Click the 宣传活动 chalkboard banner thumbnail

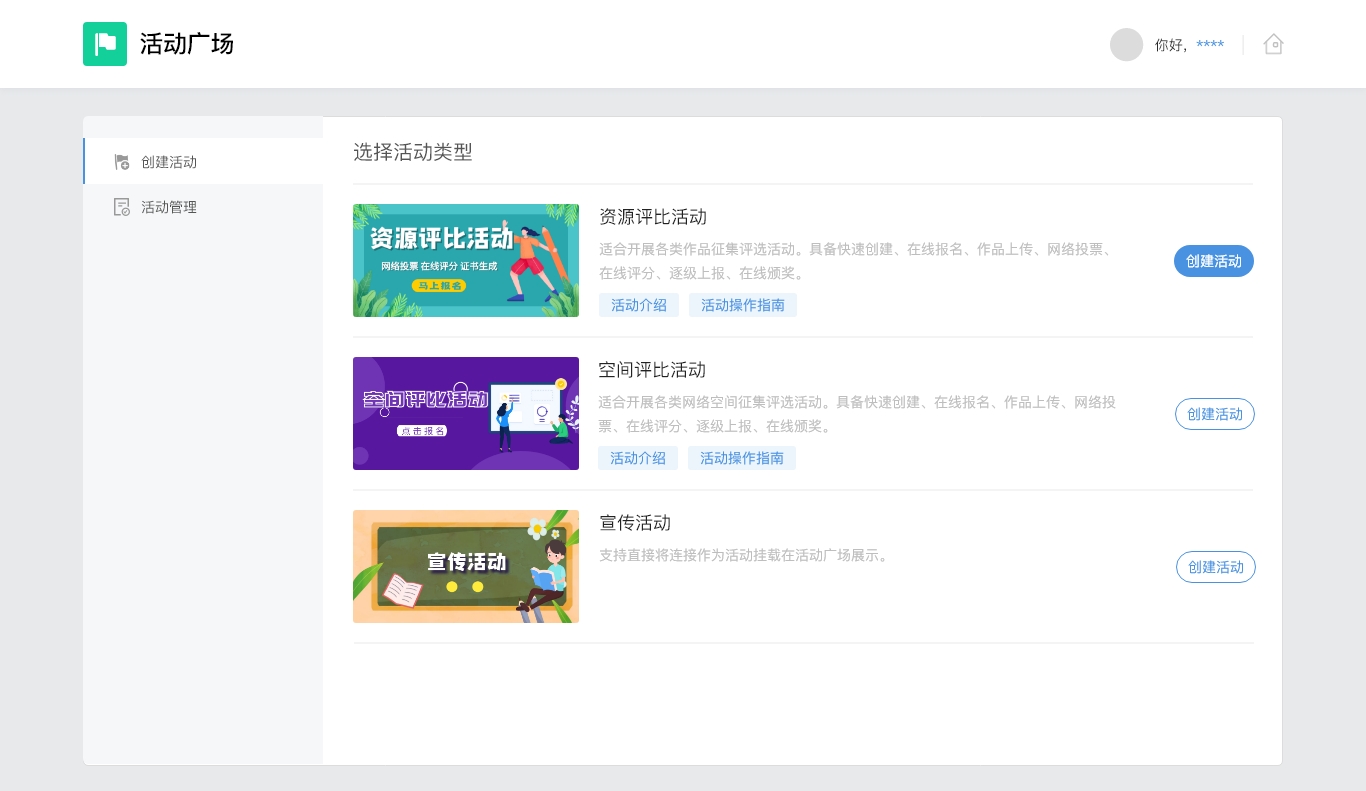(466, 567)
